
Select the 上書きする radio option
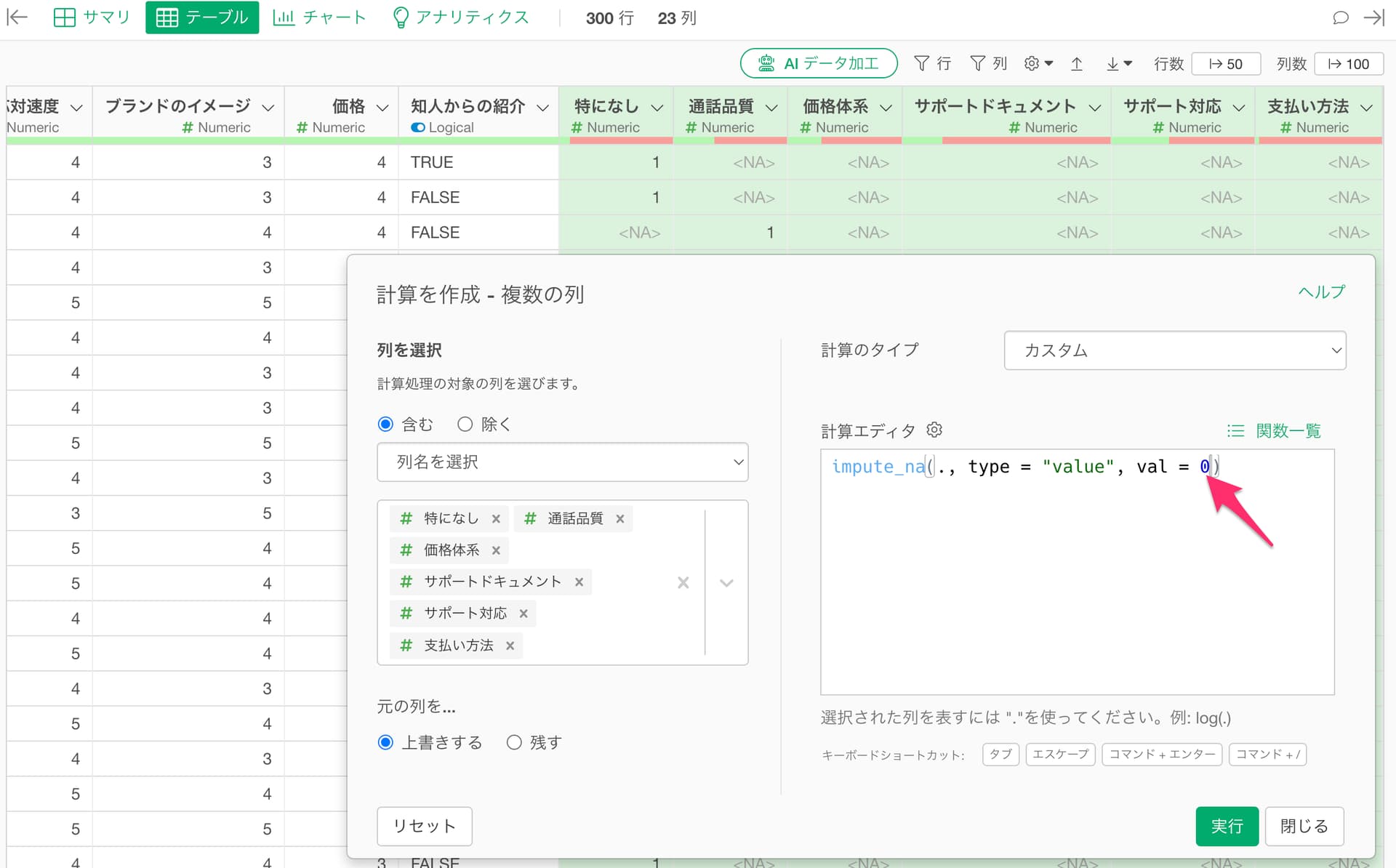coord(386,742)
